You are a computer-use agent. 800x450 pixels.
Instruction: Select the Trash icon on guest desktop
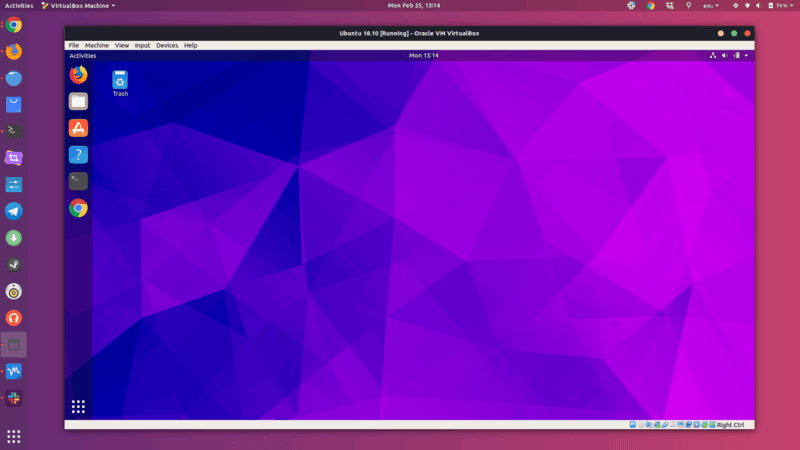pos(120,81)
